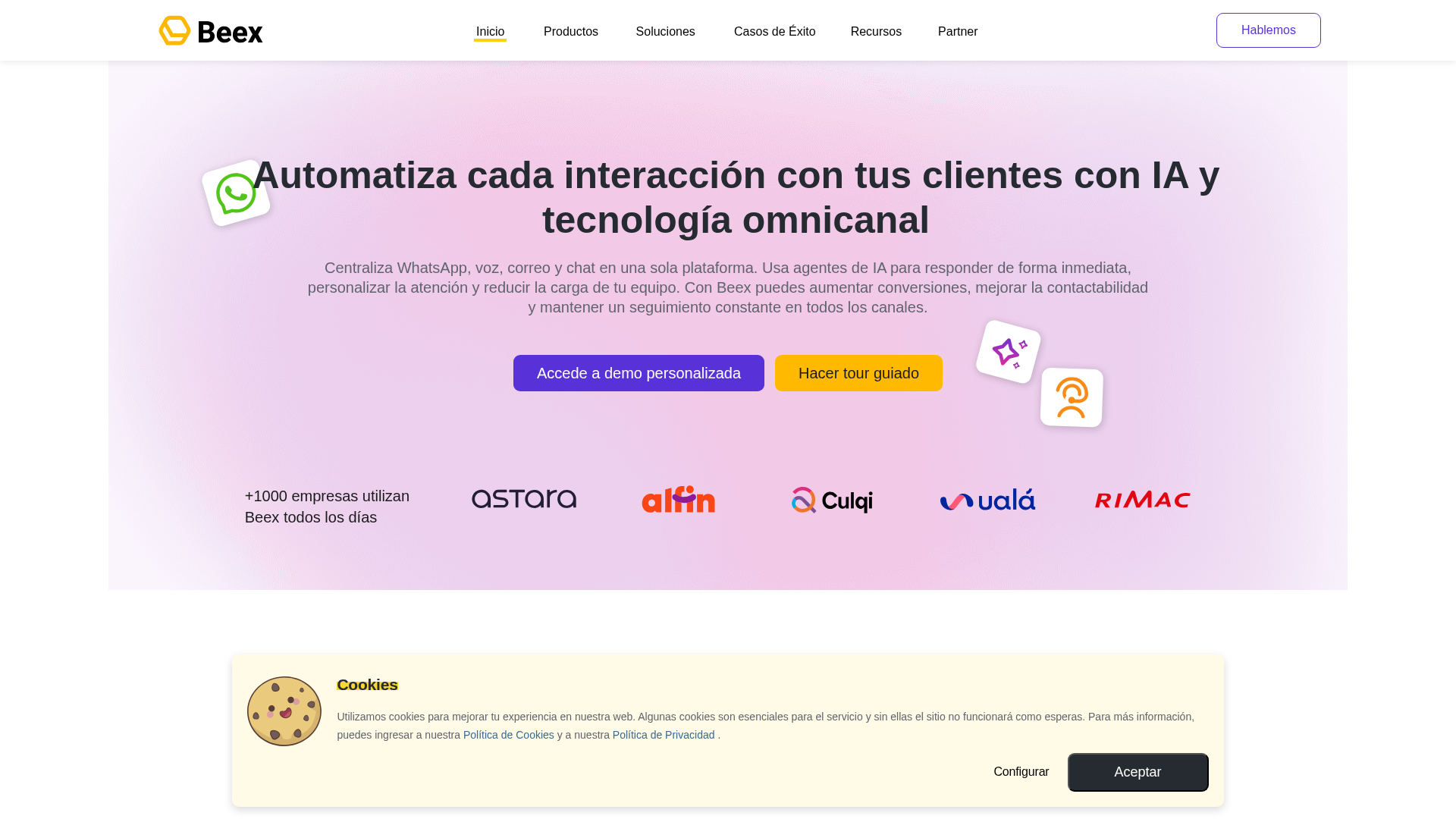Click Hacer tour guiado button

click(x=858, y=373)
